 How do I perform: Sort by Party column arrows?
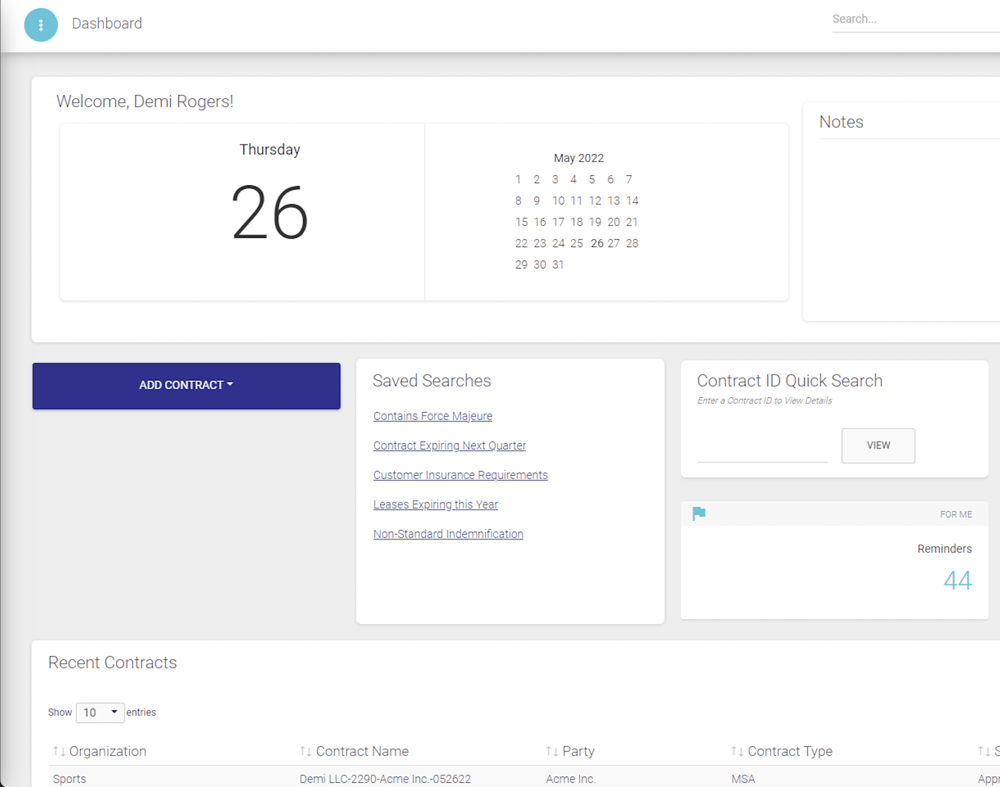(552, 751)
